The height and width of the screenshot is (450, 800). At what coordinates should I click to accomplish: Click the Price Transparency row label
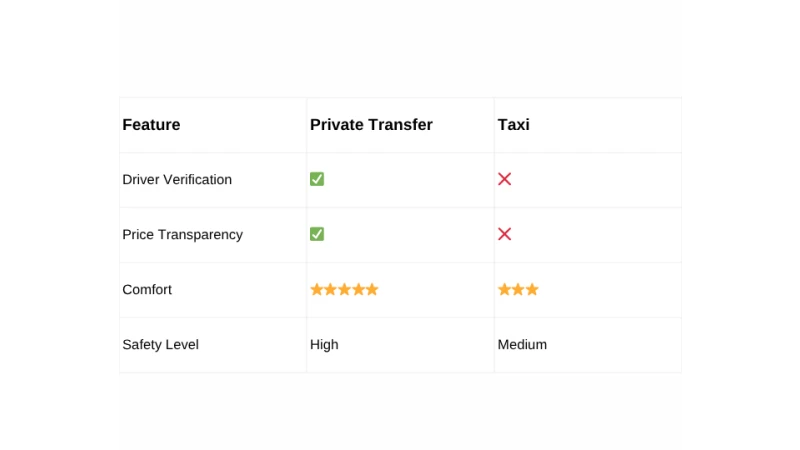tap(182, 235)
